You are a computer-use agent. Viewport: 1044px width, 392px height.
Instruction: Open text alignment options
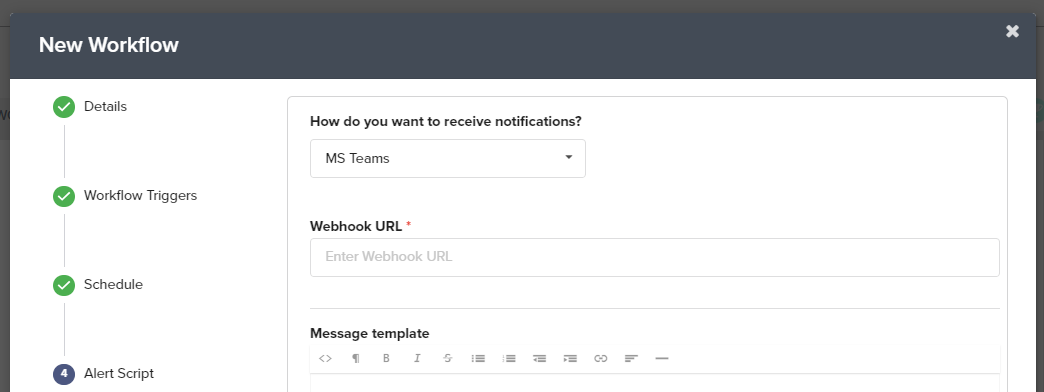(x=631, y=358)
